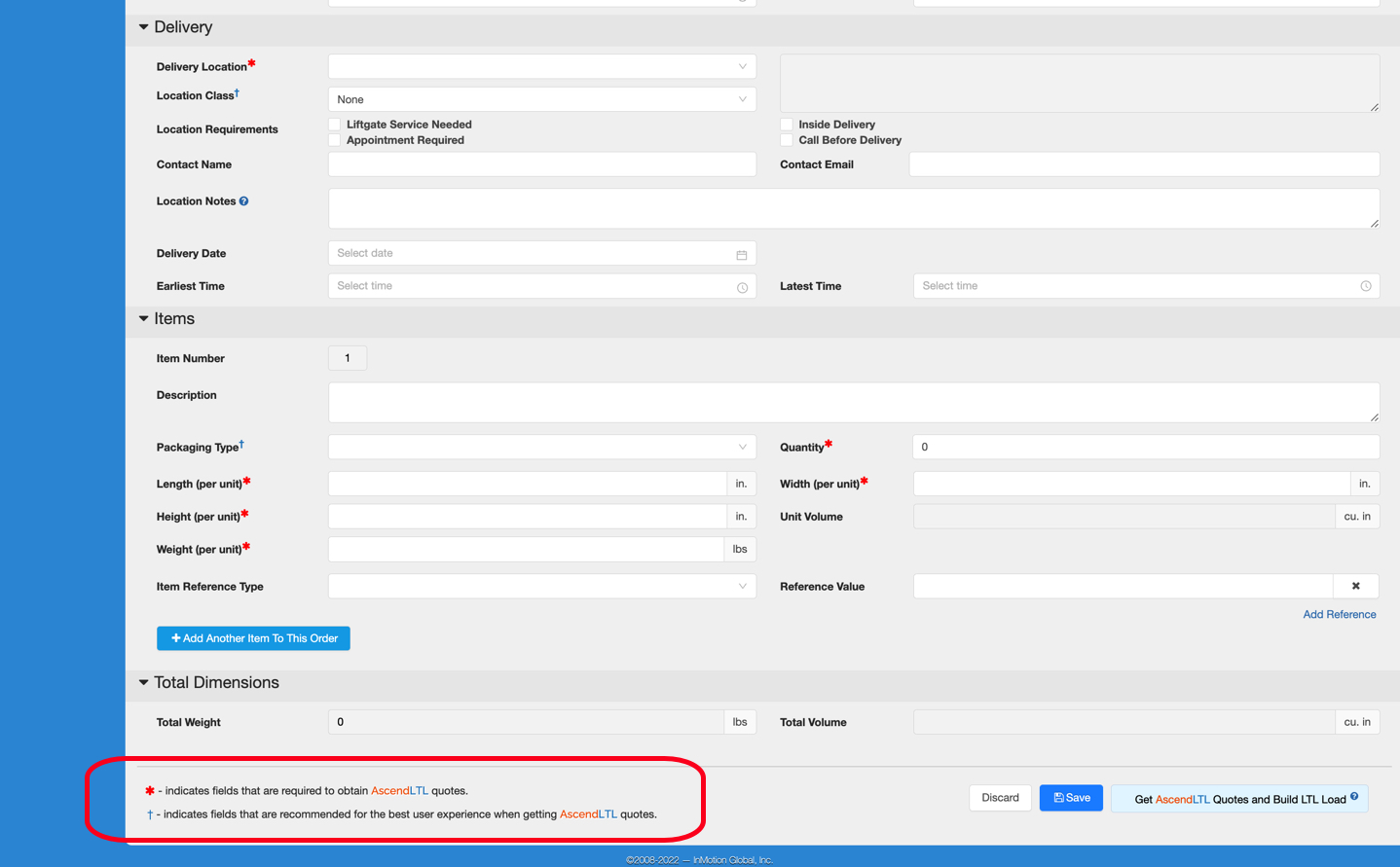
Task: Check the Appointment Required box
Action: pyautogui.click(x=335, y=140)
